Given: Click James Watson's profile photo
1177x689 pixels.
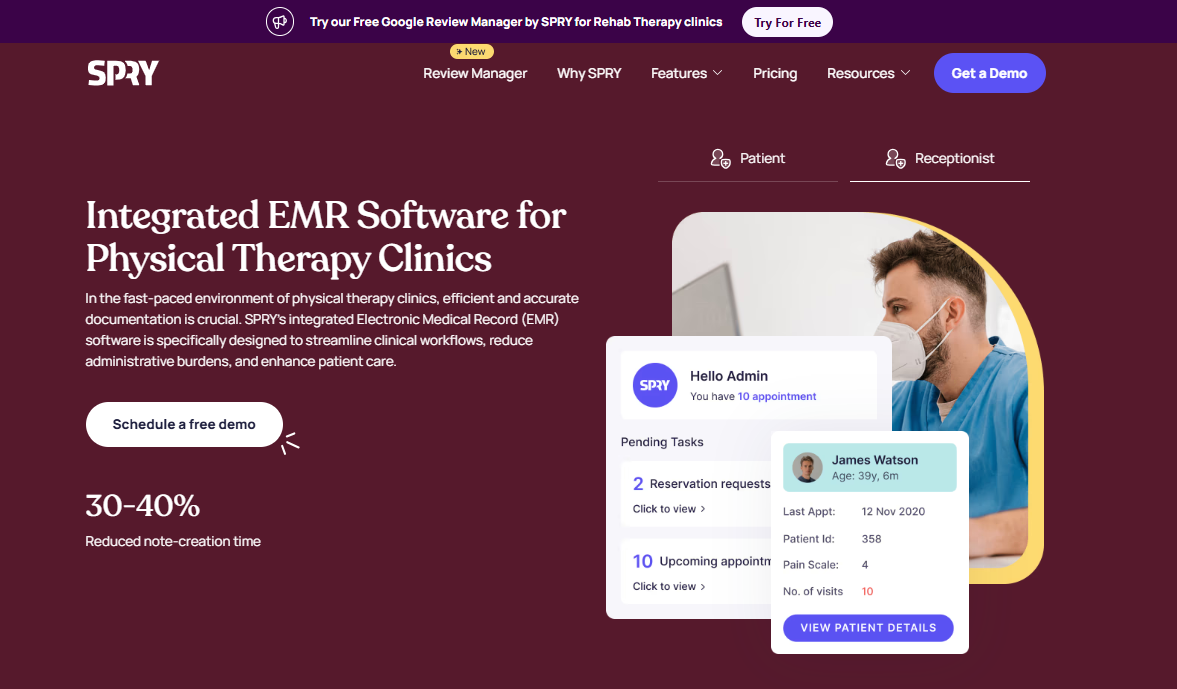Looking at the screenshot, I should [x=808, y=468].
